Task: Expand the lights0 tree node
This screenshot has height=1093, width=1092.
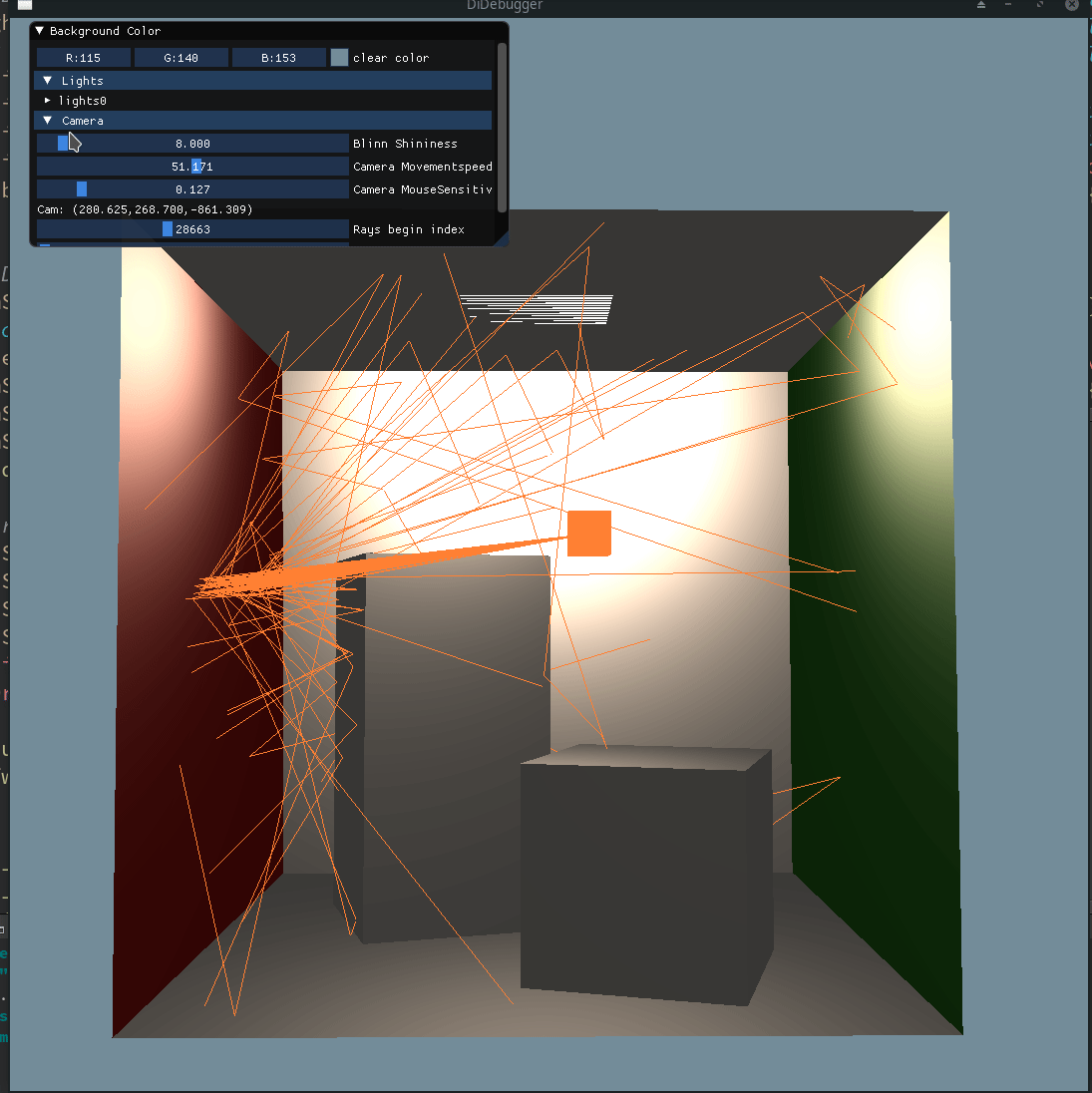Action: [x=46, y=100]
